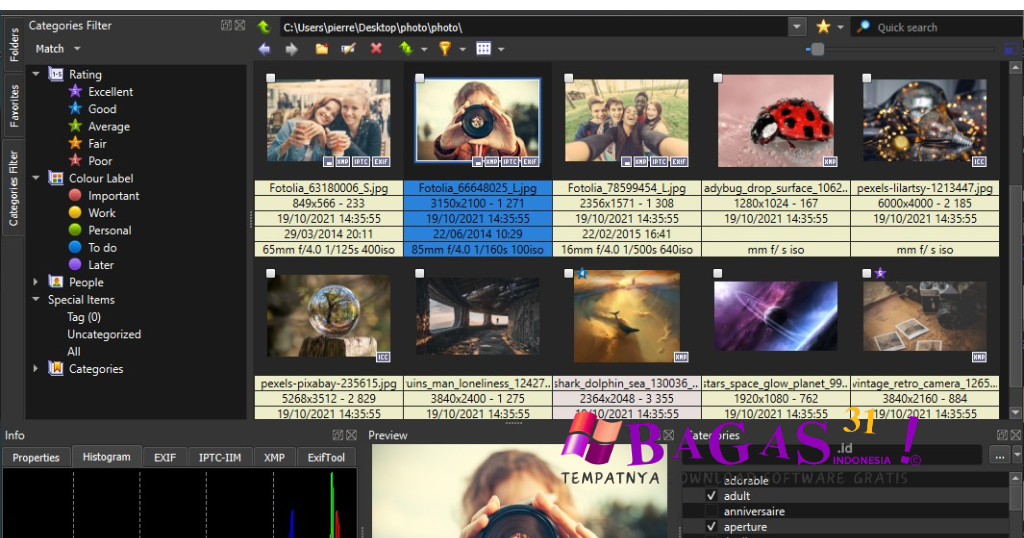Click XMP badge on ladybug thumbnail
The width and height of the screenshot is (1024, 538).
point(830,161)
